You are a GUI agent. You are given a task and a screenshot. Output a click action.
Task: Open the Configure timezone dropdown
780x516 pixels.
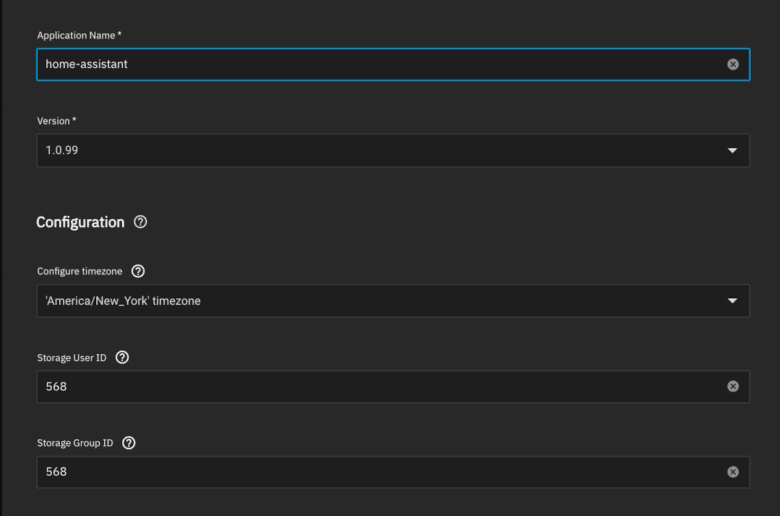coord(393,301)
